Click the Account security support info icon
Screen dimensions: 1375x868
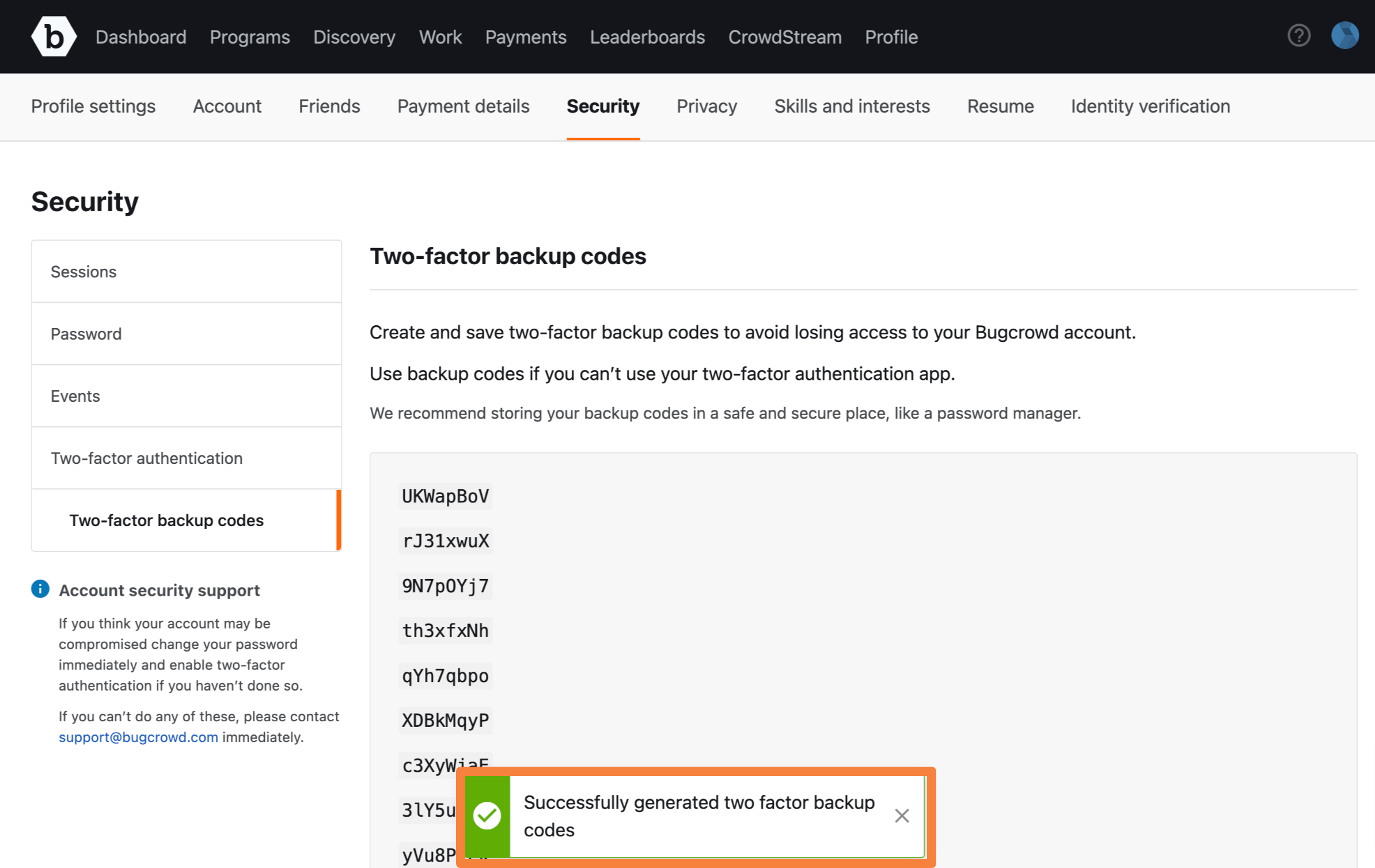coord(40,589)
